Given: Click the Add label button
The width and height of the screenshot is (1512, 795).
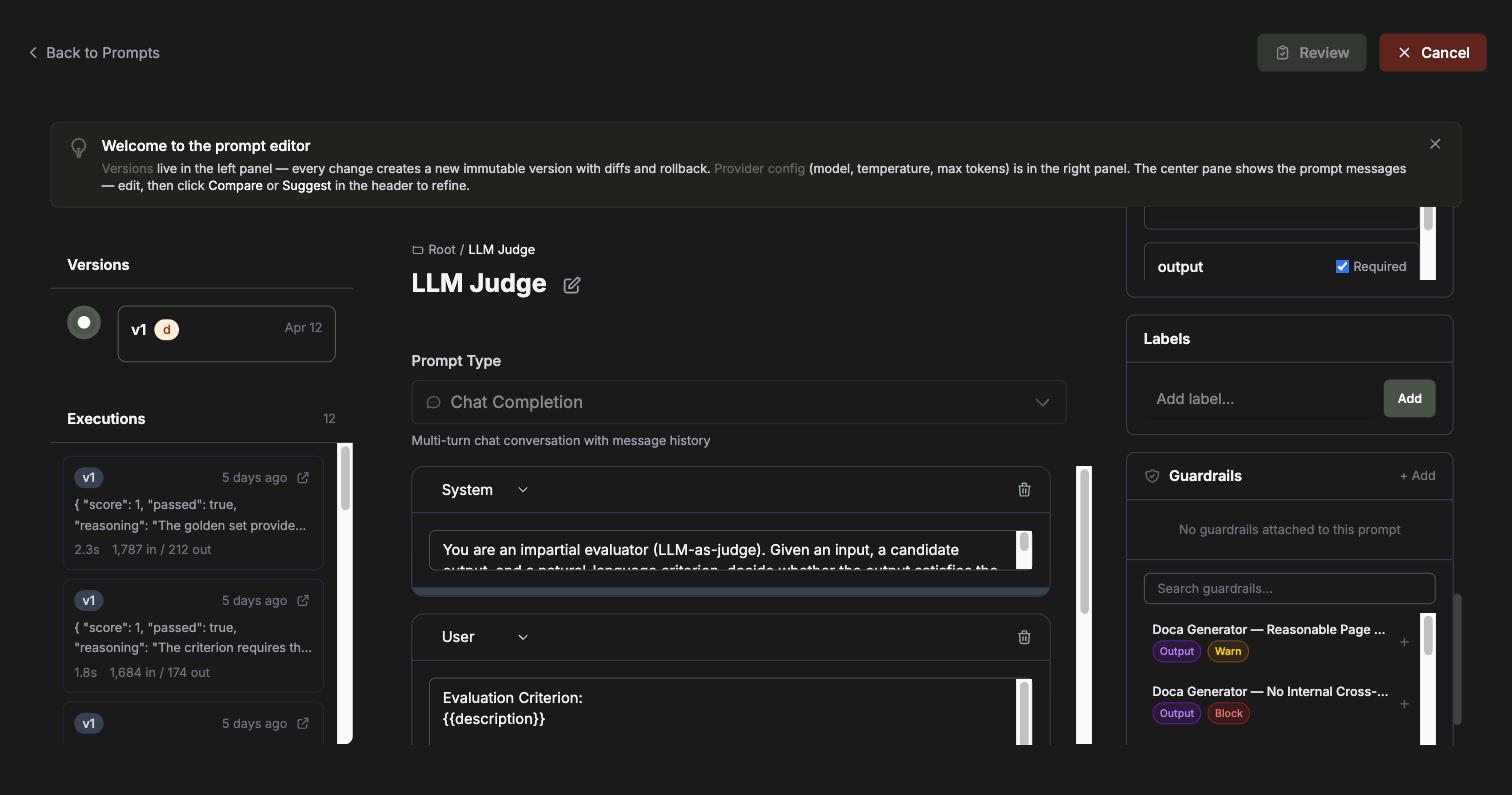Looking at the screenshot, I should 1409,399.
